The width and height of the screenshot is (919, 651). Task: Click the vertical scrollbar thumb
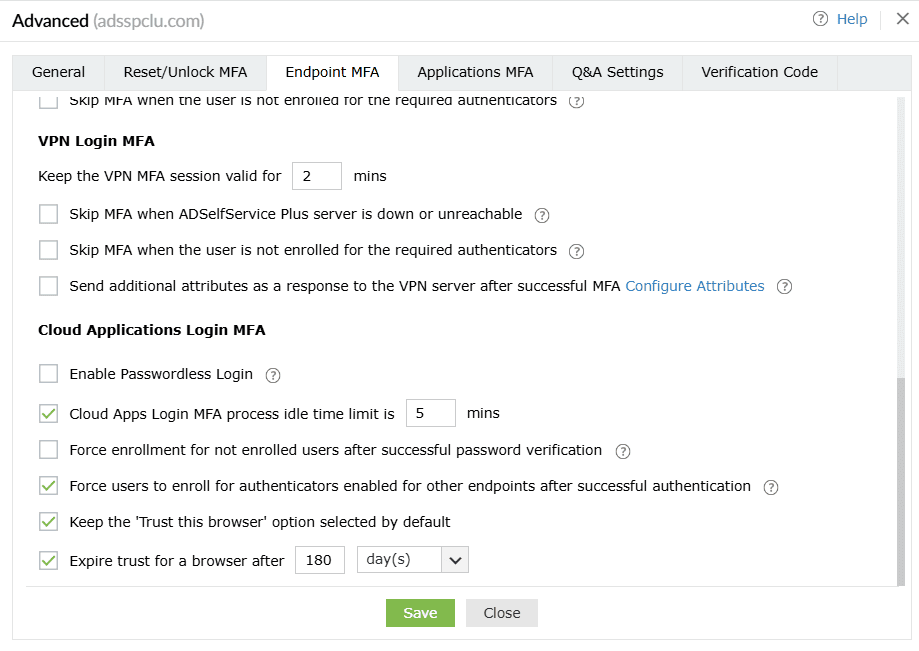(901, 480)
